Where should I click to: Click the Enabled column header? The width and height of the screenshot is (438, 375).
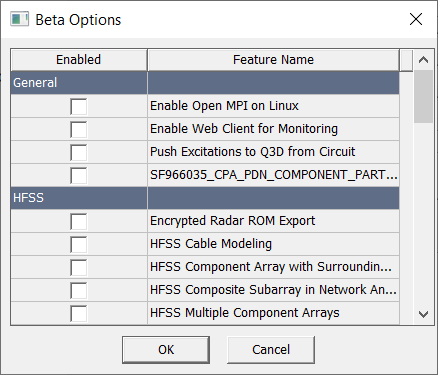[x=79, y=60]
